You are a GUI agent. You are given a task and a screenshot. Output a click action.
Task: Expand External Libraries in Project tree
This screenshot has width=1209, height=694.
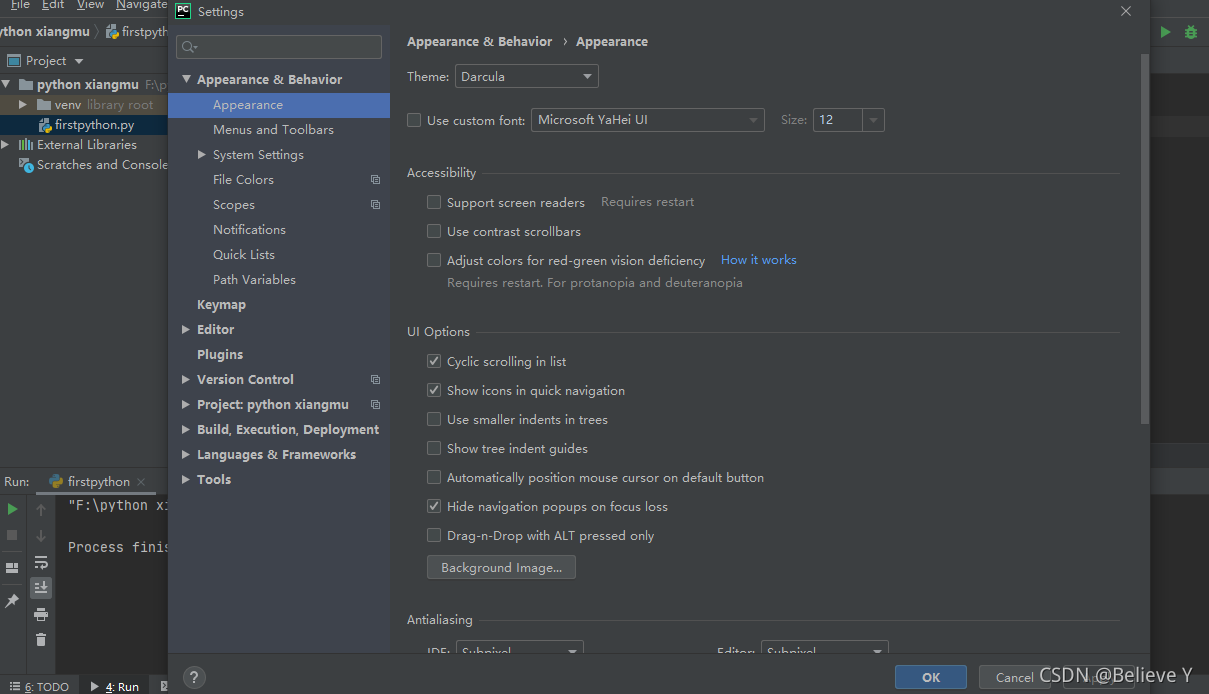(x=6, y=145)
